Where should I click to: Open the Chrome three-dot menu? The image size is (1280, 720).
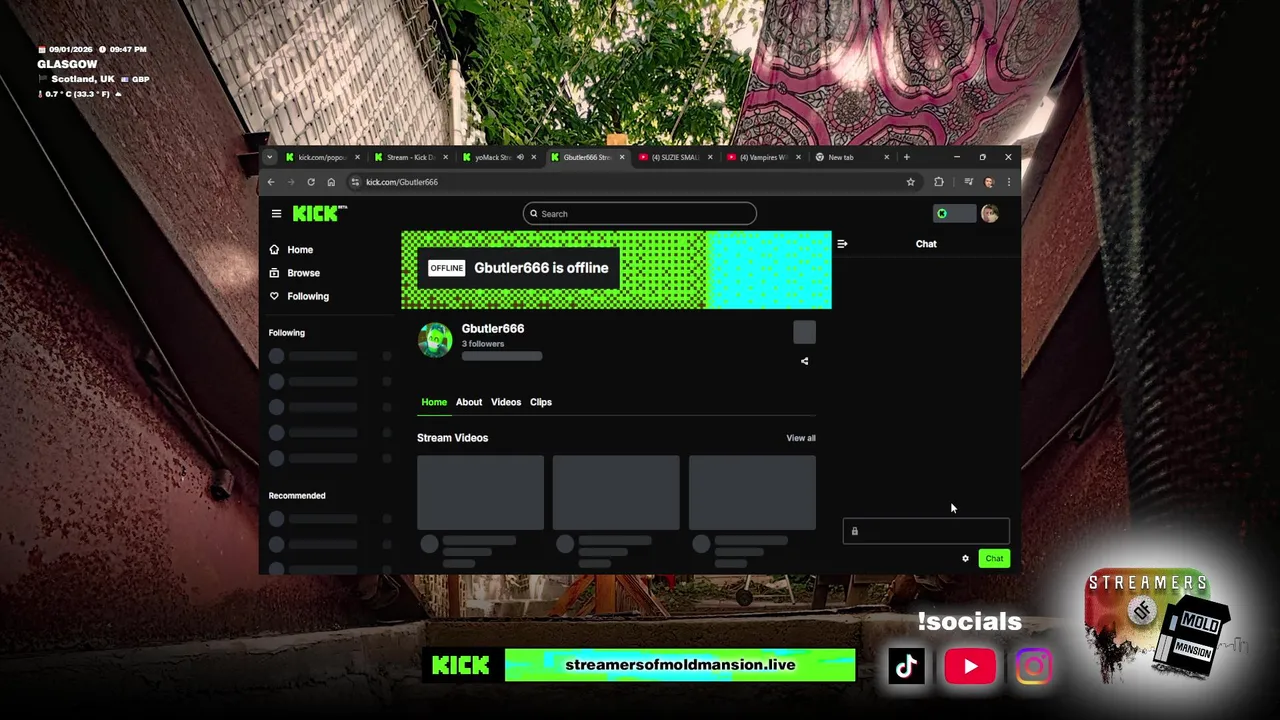1008,182
